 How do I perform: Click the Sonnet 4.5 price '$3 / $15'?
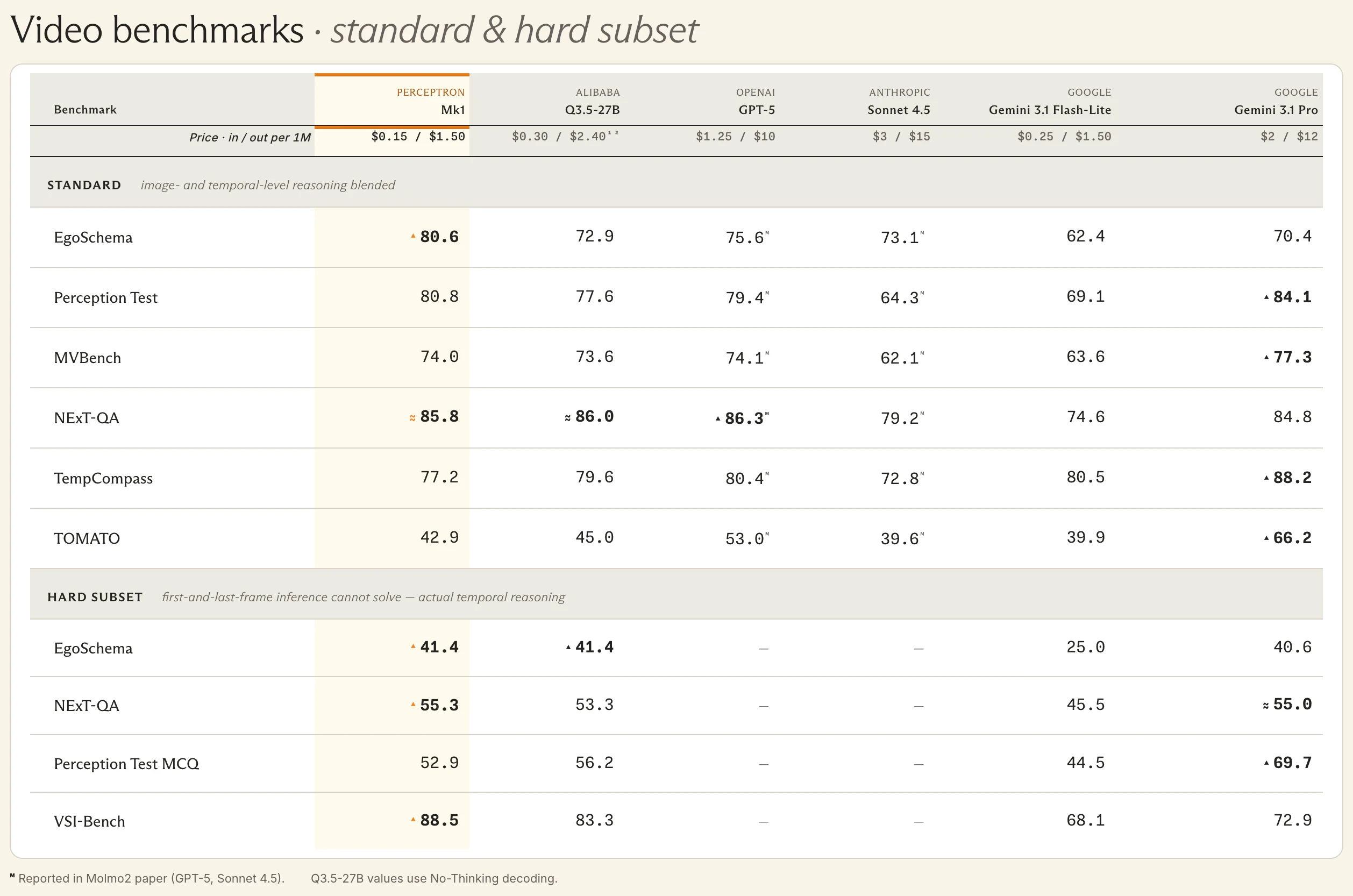(x=901, y=137)
